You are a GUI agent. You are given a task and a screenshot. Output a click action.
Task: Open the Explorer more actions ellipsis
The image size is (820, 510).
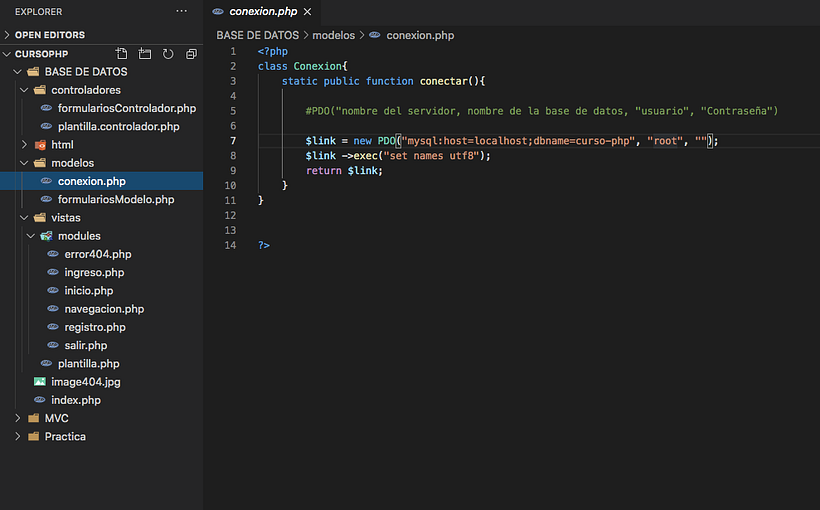(x=181, y=11)
